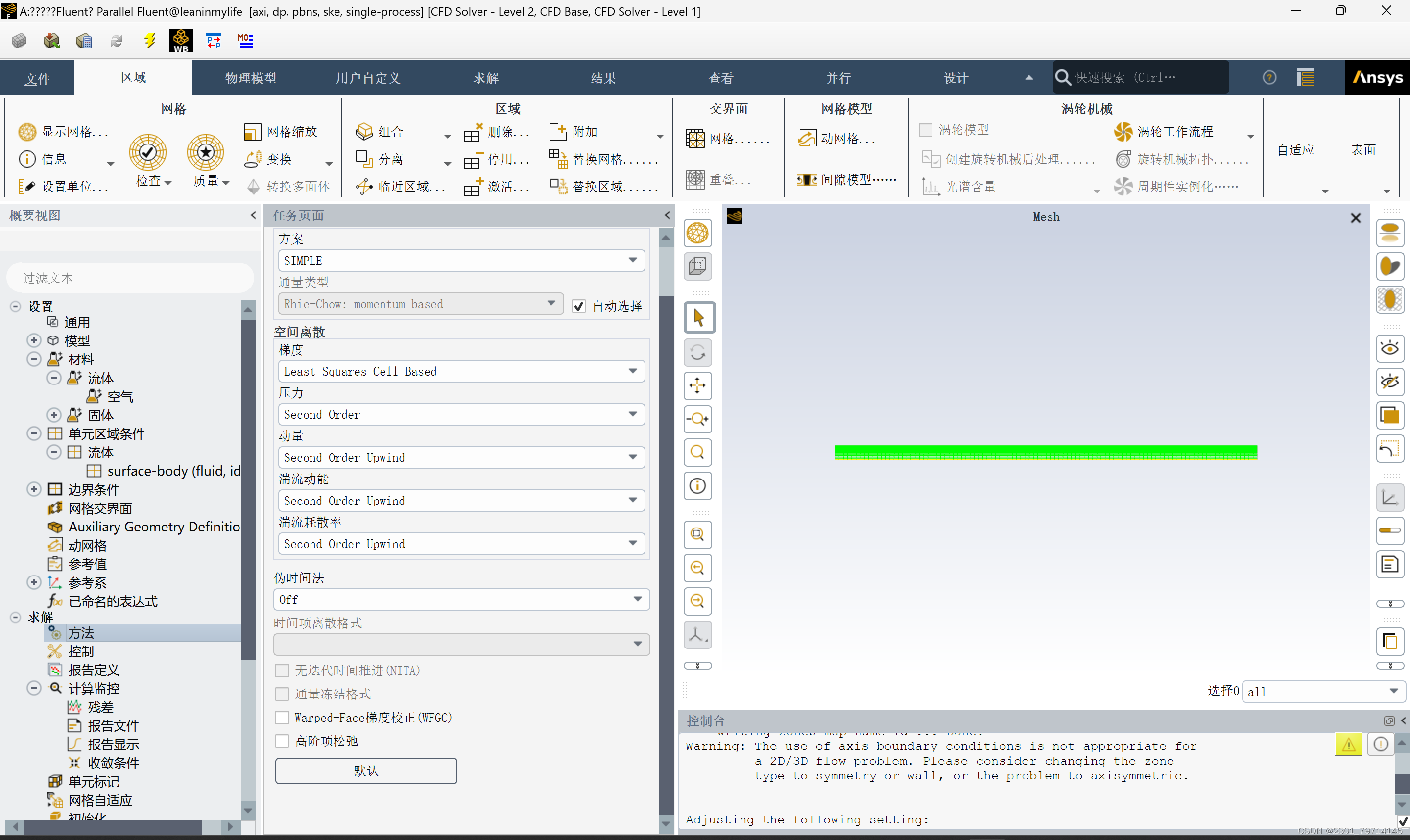Click the mesh Quality (质量) star icon
The image size is (1410, 840).
click(x=205, y=152)
